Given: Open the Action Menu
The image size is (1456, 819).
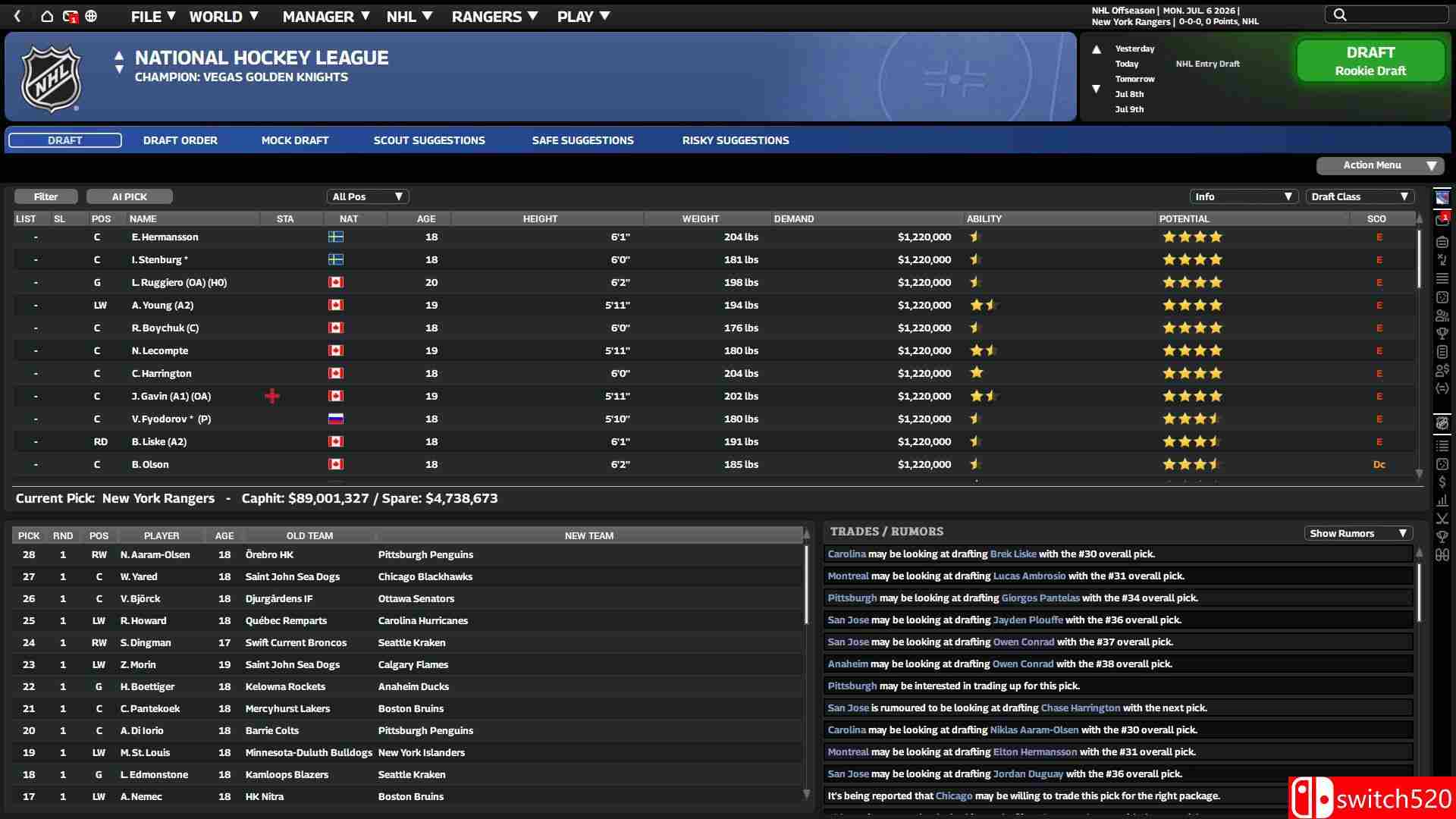Looking at the screenshot, I should [x=1379, y=165].
